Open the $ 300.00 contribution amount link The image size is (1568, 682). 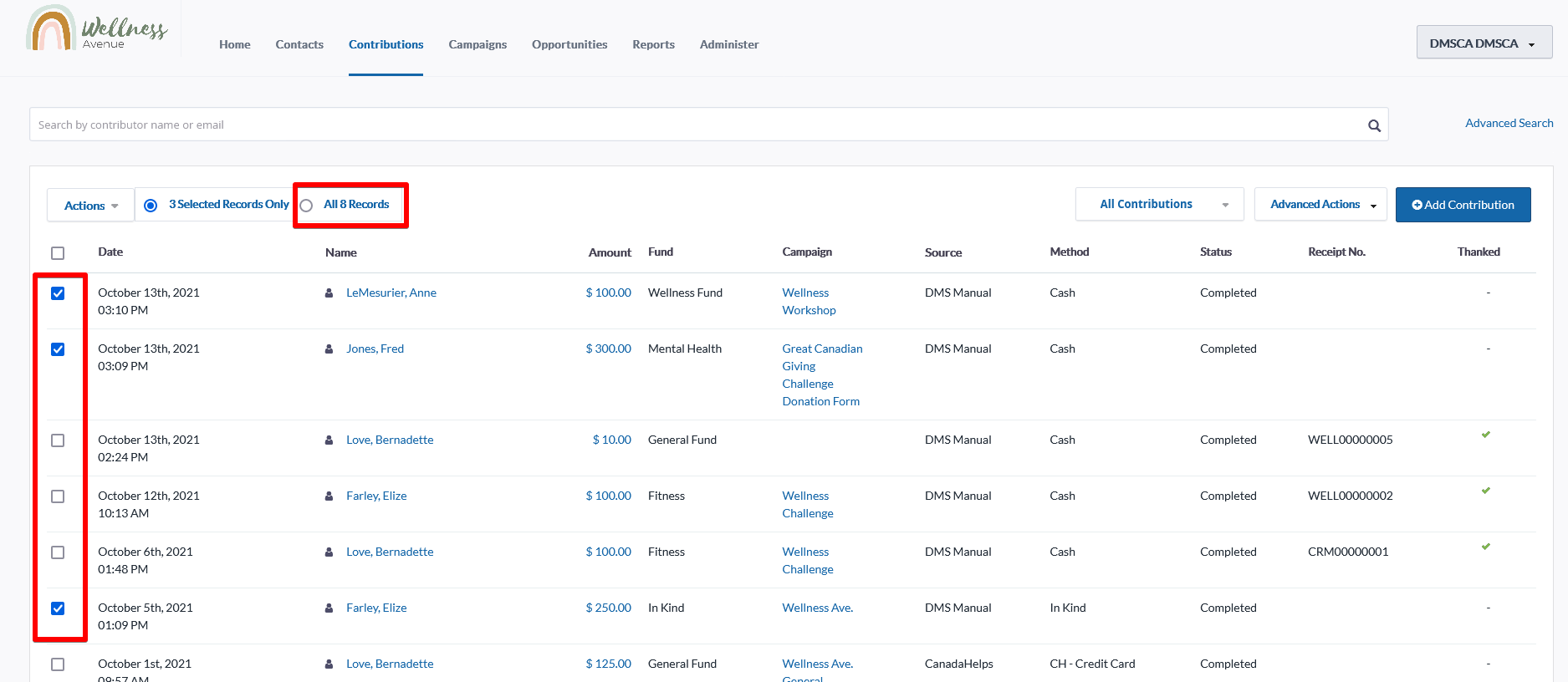pyautogui.click(x=609, y=349)
